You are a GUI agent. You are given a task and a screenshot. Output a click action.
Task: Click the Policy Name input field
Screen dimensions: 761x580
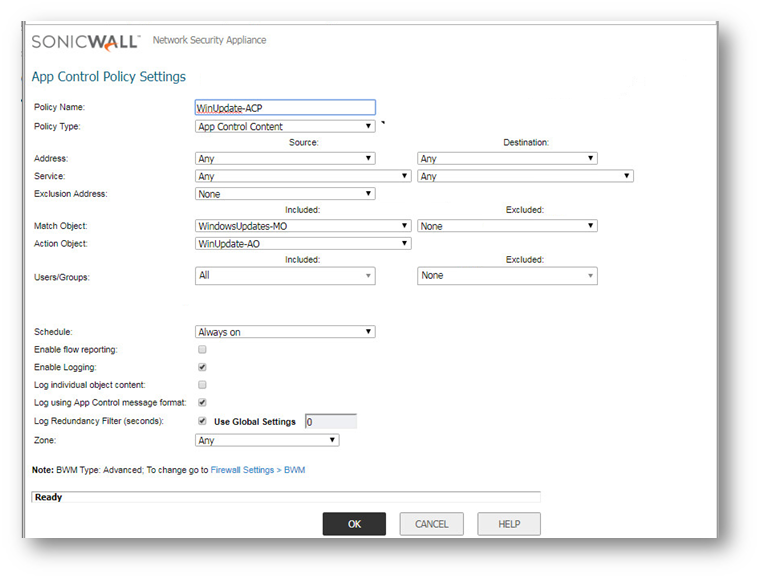click(285, 108)
